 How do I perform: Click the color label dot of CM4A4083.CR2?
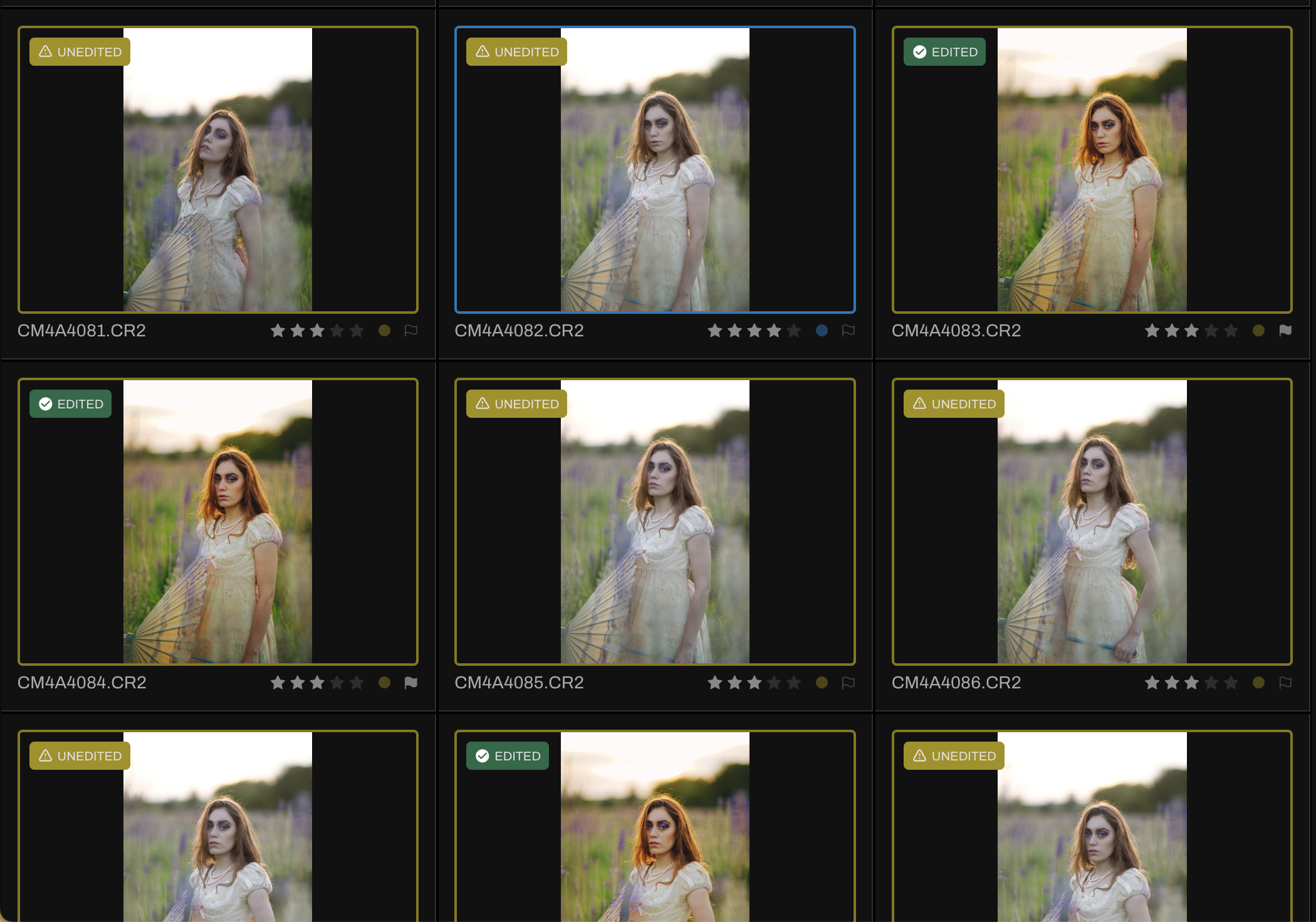[1258, 331]
